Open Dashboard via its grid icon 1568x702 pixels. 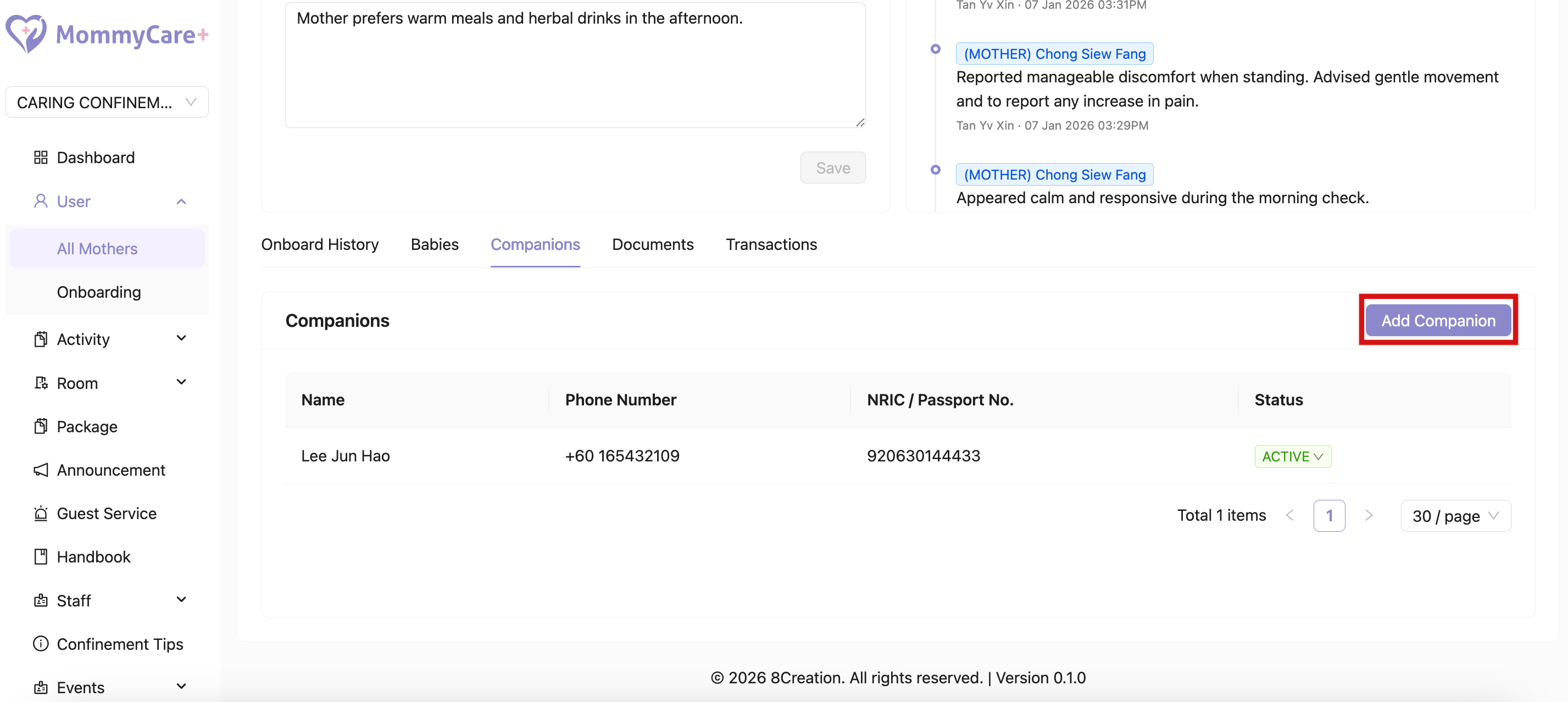[x=41, y=158]
